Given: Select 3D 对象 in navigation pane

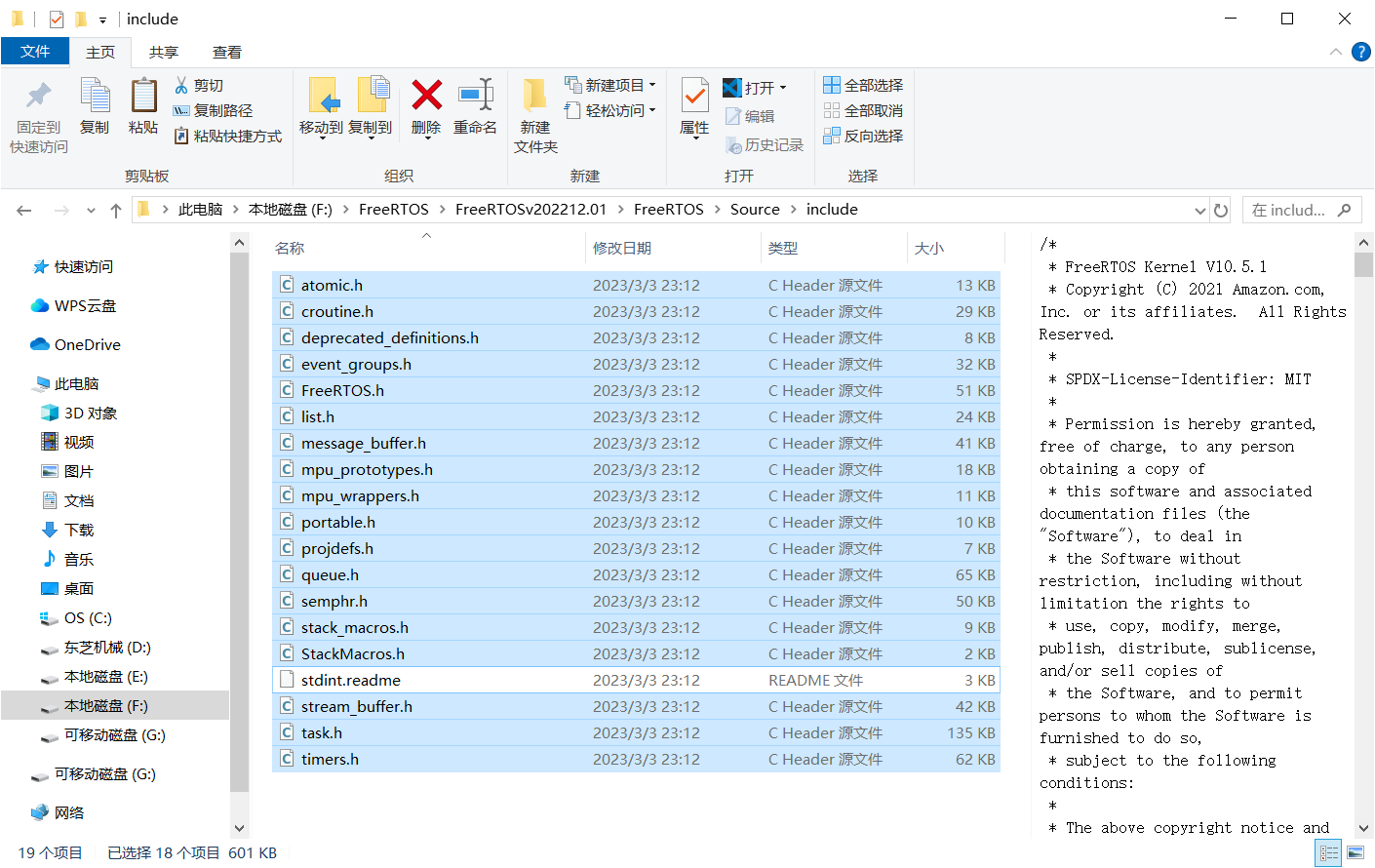Looking at the screenshot, I should click(91, 414).
